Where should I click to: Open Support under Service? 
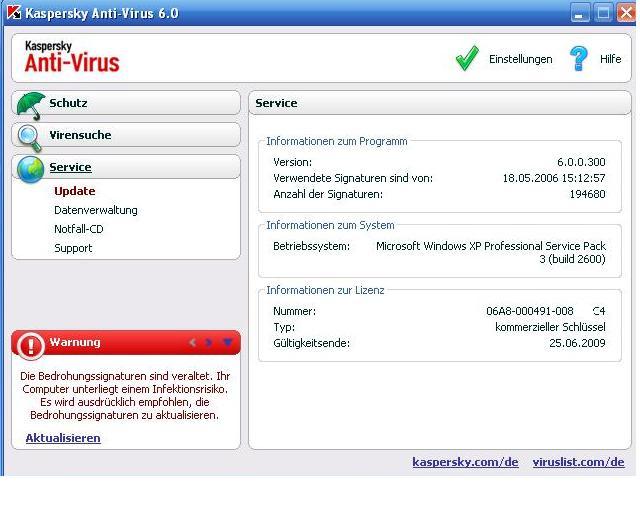[x=73, y=248]
